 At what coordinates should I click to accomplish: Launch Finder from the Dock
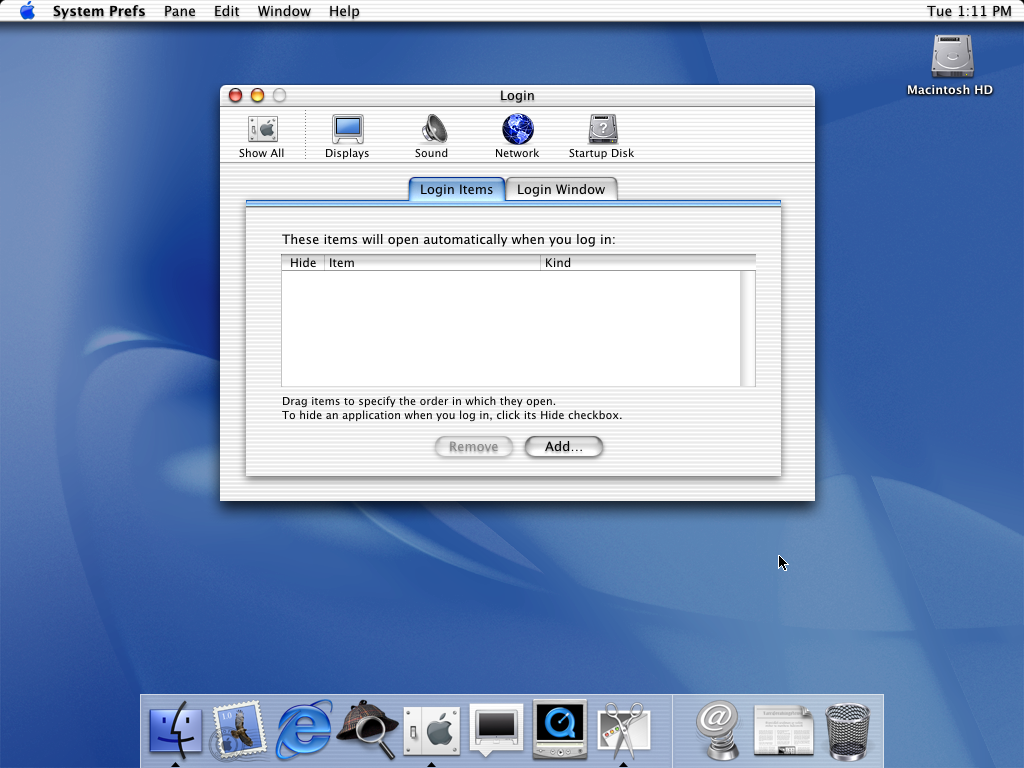point(175,729)
